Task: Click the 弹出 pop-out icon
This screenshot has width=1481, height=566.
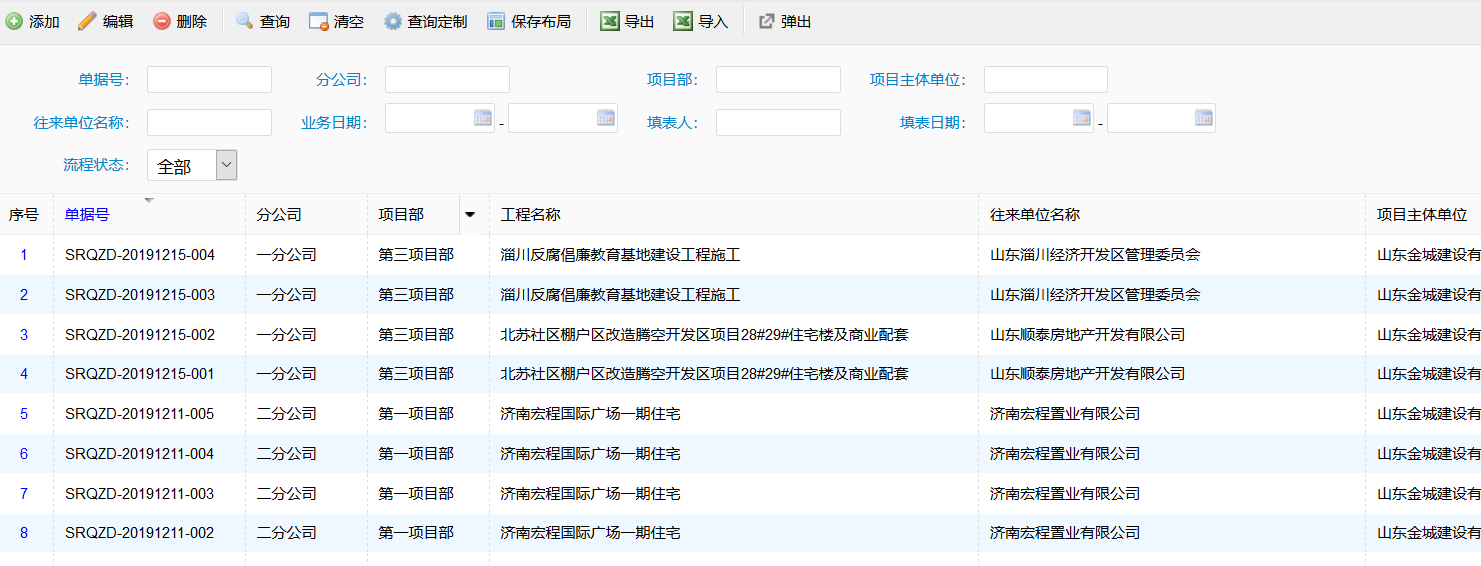Action: [x=766, y=21]
